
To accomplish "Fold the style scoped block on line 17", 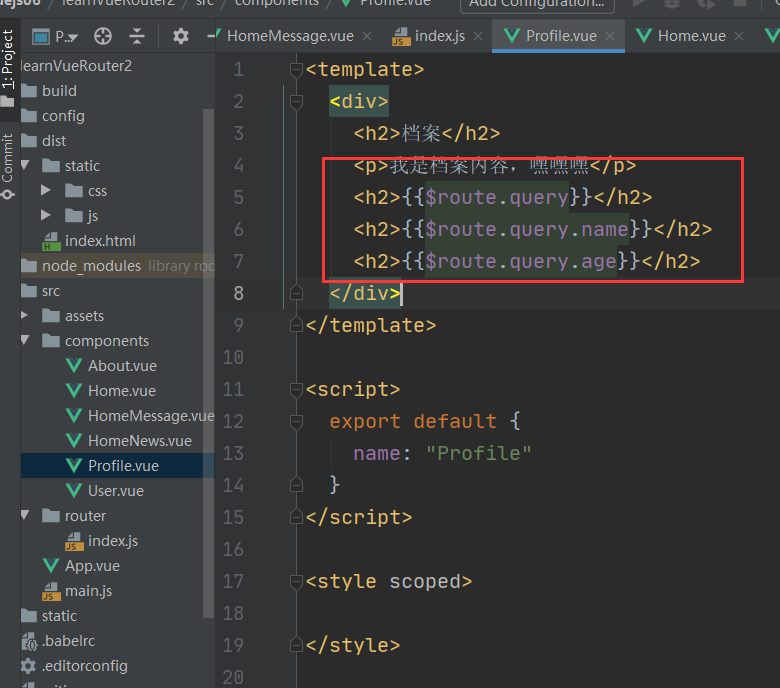I will click(296, 582).
